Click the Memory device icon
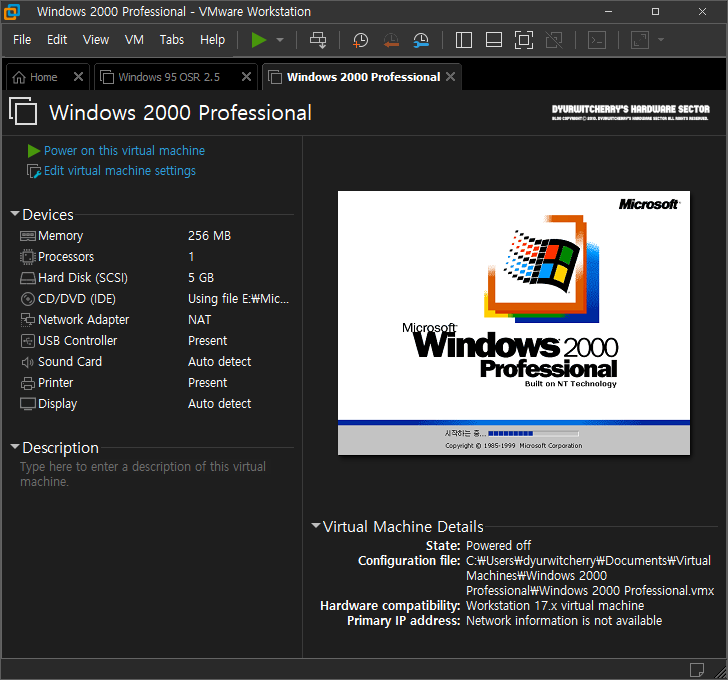The width and height of the screenshot is (728, 680). coord(28,236)
